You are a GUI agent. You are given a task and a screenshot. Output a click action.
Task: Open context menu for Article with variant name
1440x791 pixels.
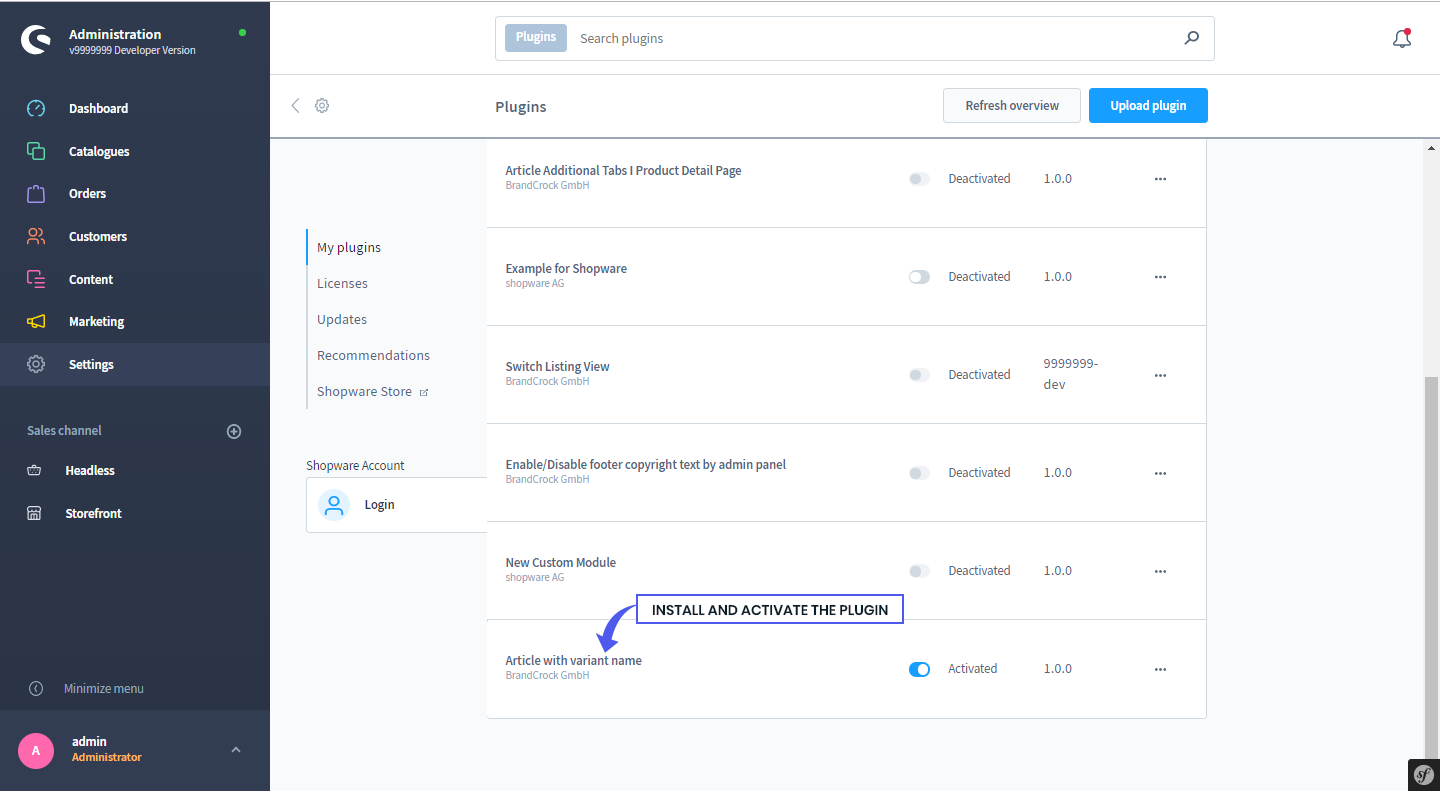click(1160, 669)
